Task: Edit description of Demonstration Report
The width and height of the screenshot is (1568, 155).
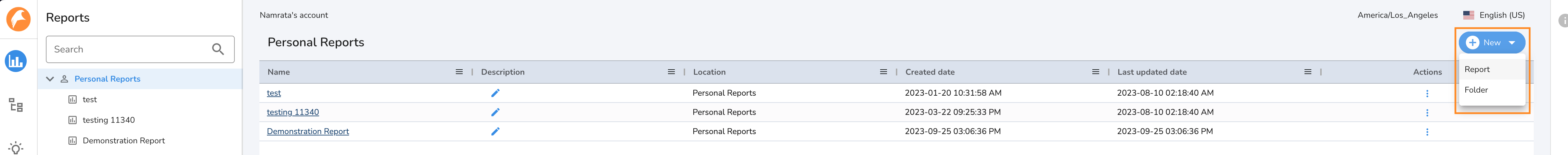Action: click(x=496, y=131)
